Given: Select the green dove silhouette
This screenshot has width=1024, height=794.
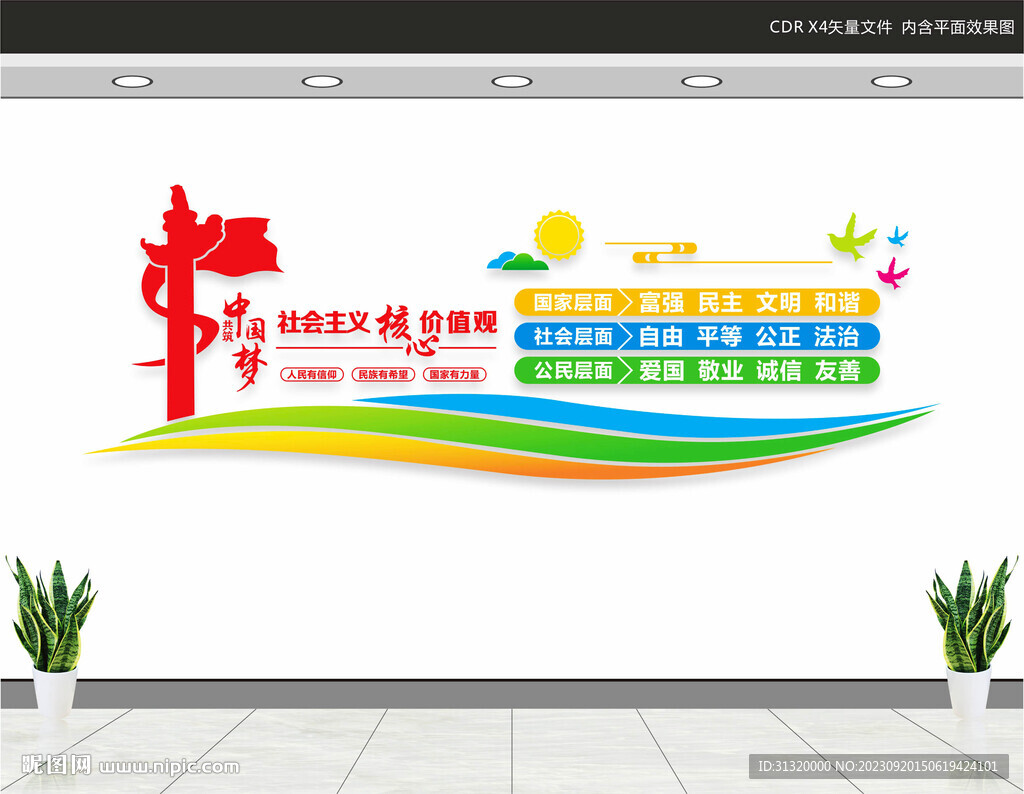Looking at the screenshot, I should pyautogui.click(x=852, y=237).
